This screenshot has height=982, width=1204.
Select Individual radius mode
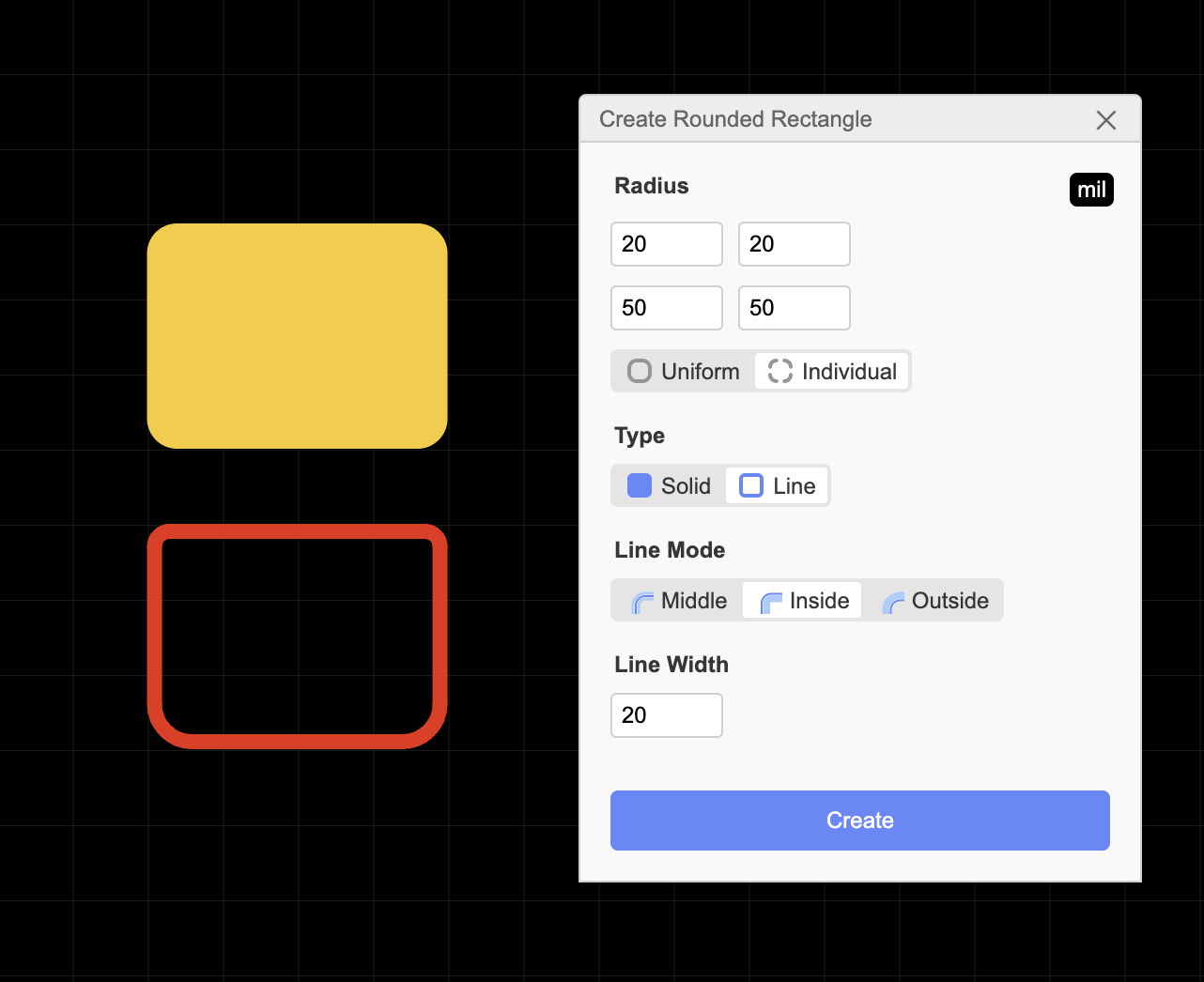832,372
